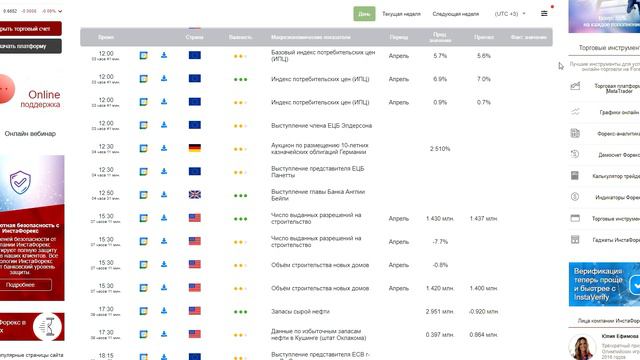
Task: Open the InstaVerify verification banner
Action: pyautogui.click(x=604, y=284)
